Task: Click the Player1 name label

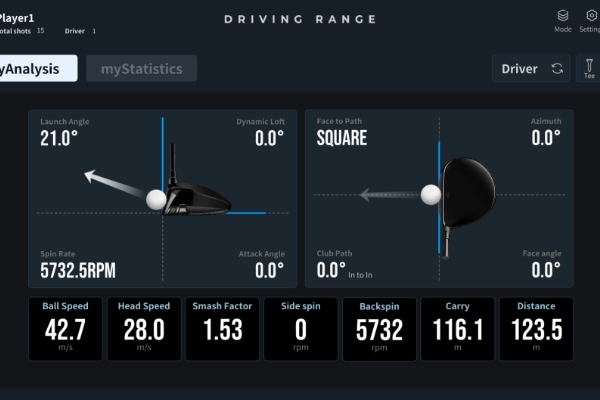Action: click(16, 18)
